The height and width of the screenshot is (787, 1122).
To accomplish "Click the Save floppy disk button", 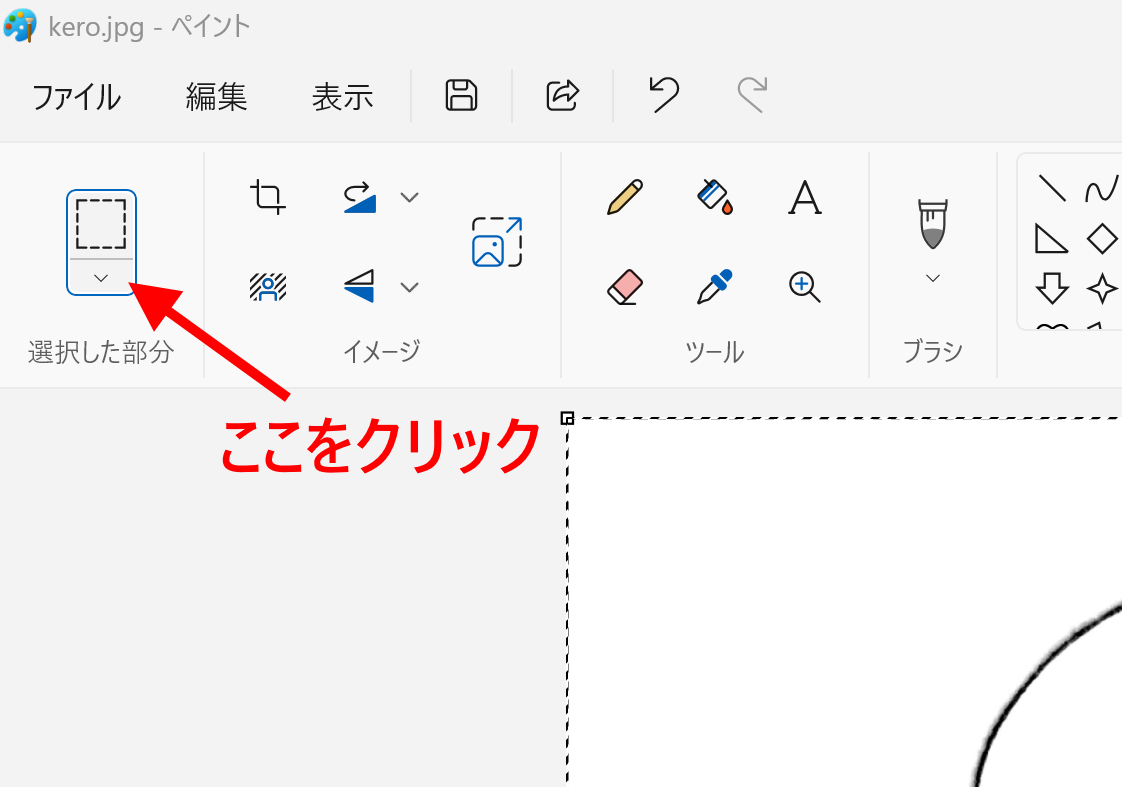I will click(x=461, y=96).
